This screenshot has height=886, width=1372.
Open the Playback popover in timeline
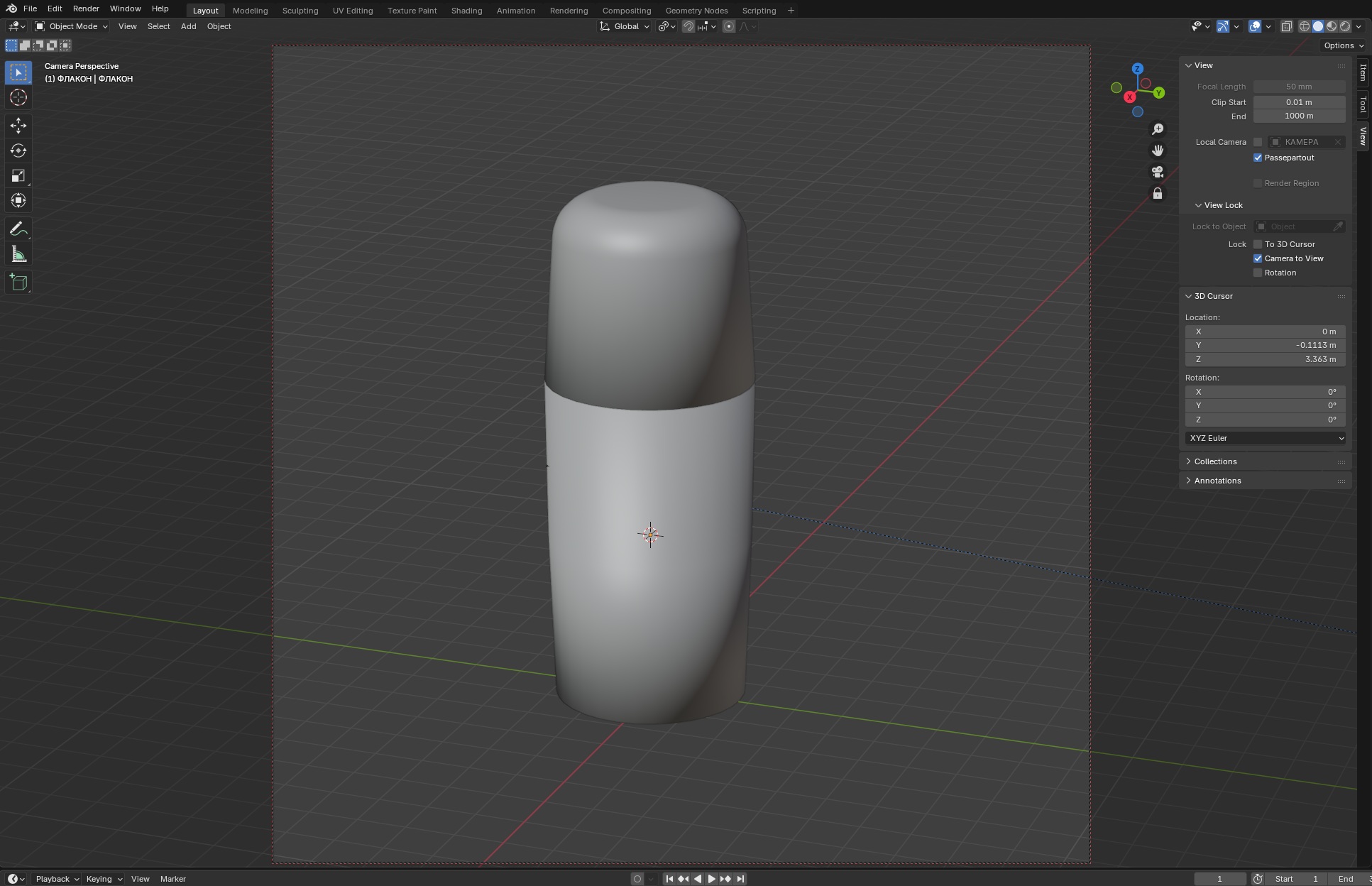click(57, 879)
